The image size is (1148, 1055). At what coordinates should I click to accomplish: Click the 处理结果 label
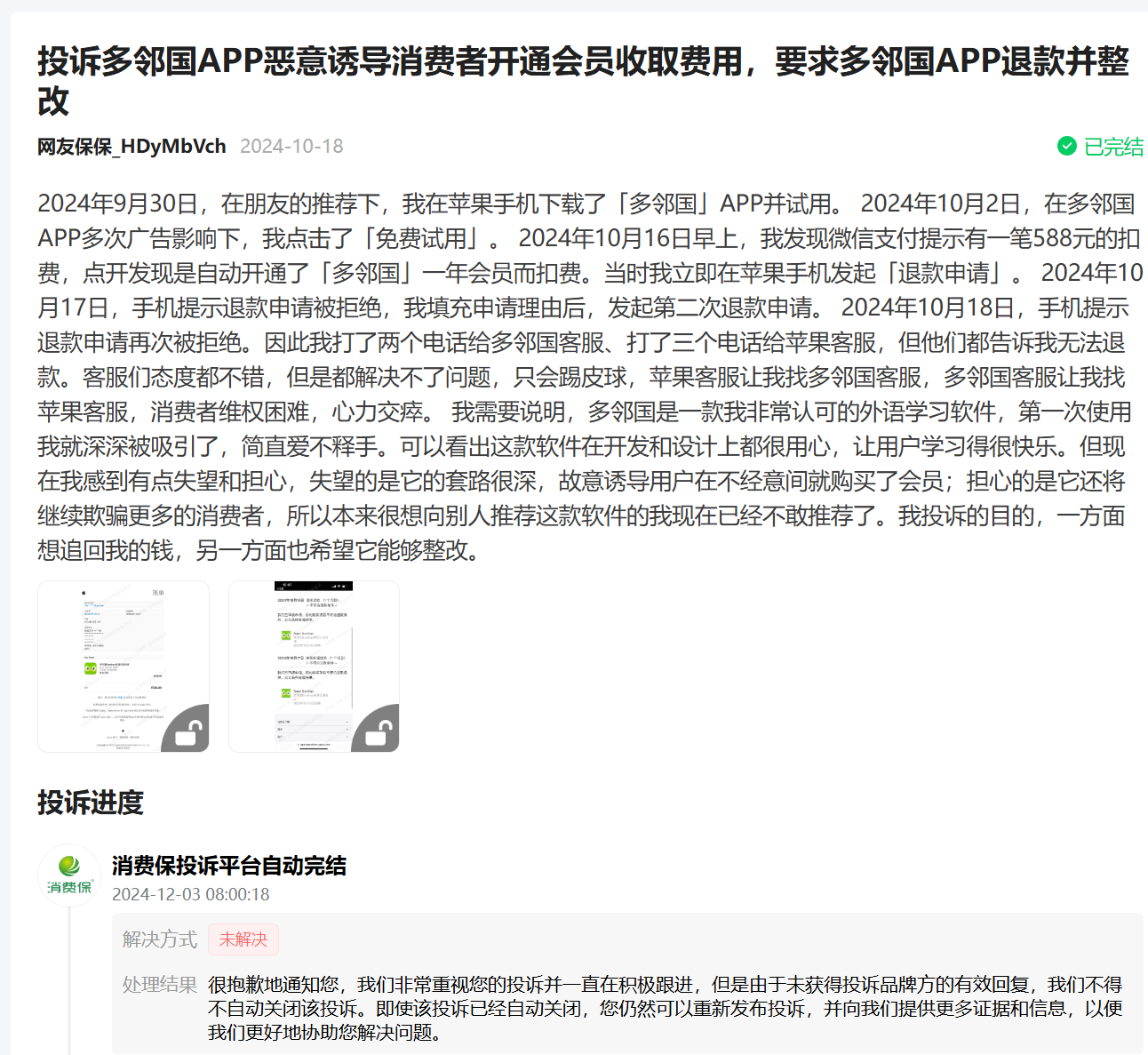(x=160, y=985)
